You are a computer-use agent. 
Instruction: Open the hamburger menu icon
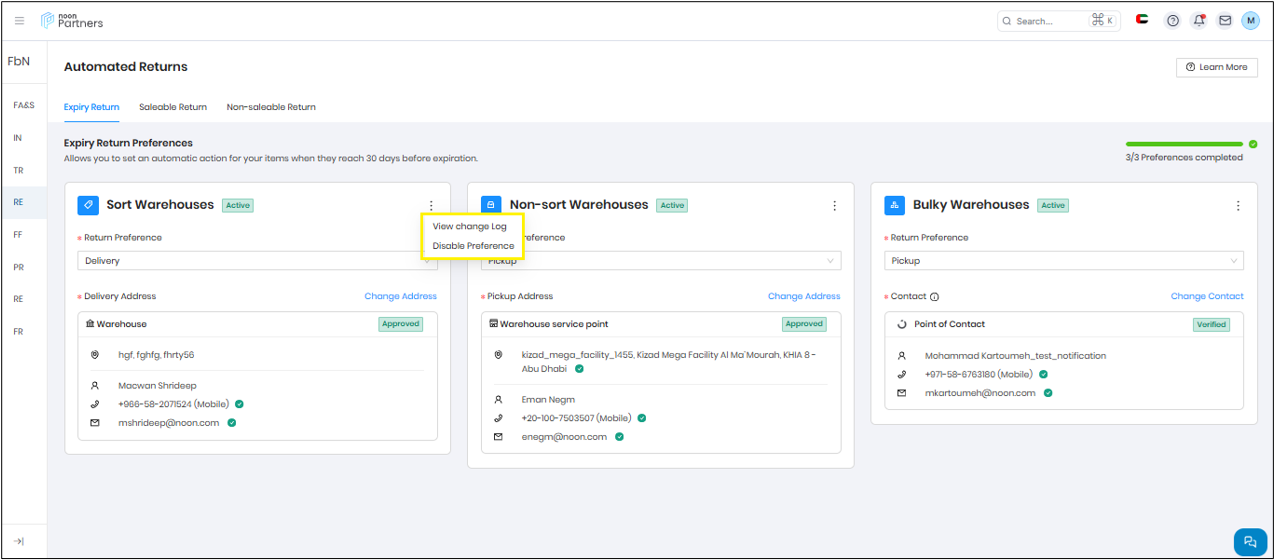pyautogui.click(x=20, y=21)
